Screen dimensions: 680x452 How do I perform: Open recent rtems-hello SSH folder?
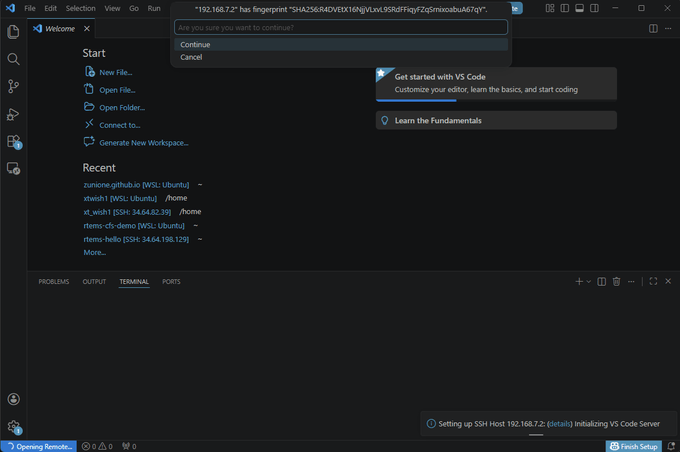tap(136, 239)
